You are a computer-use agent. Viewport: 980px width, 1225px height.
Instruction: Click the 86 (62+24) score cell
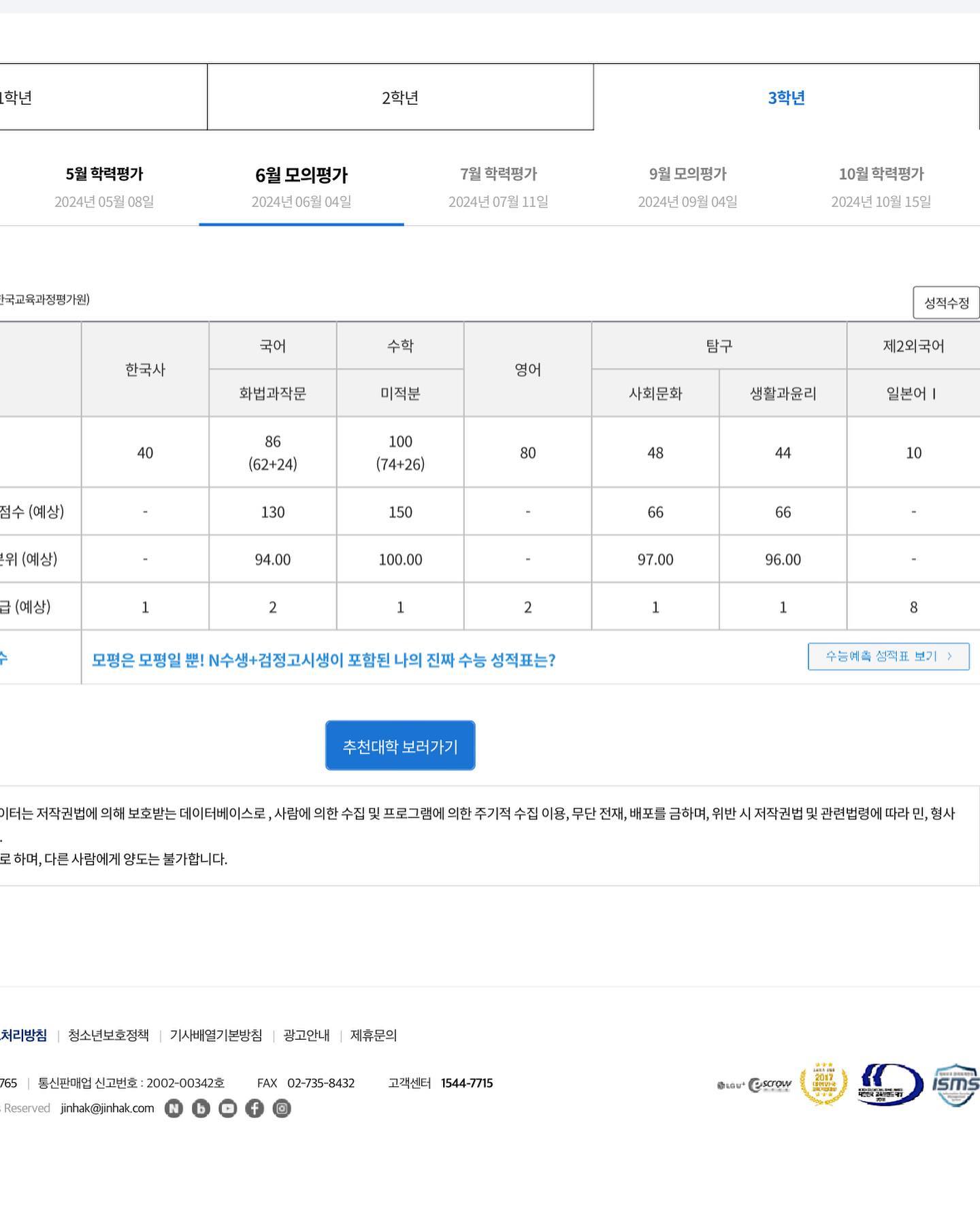click(273, 453)
